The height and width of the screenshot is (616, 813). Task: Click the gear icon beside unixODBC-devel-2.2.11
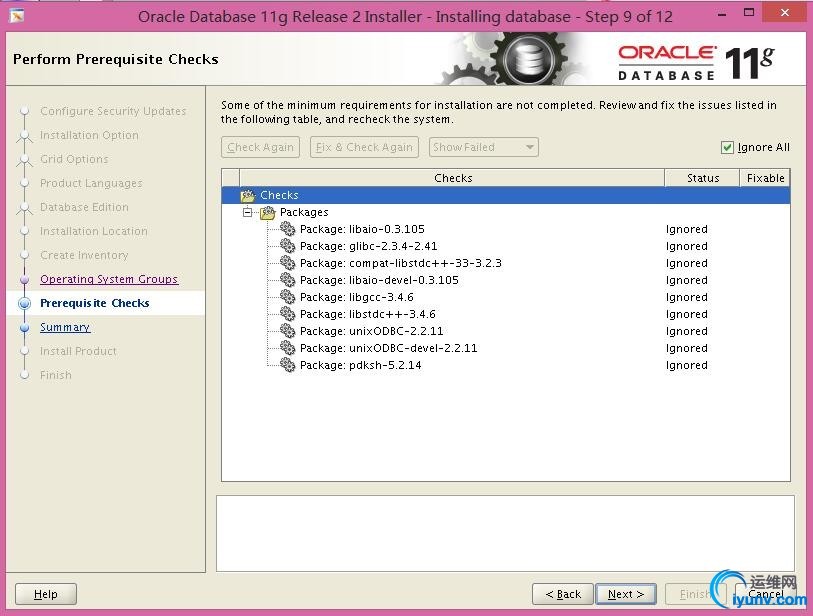coord(287,348)
